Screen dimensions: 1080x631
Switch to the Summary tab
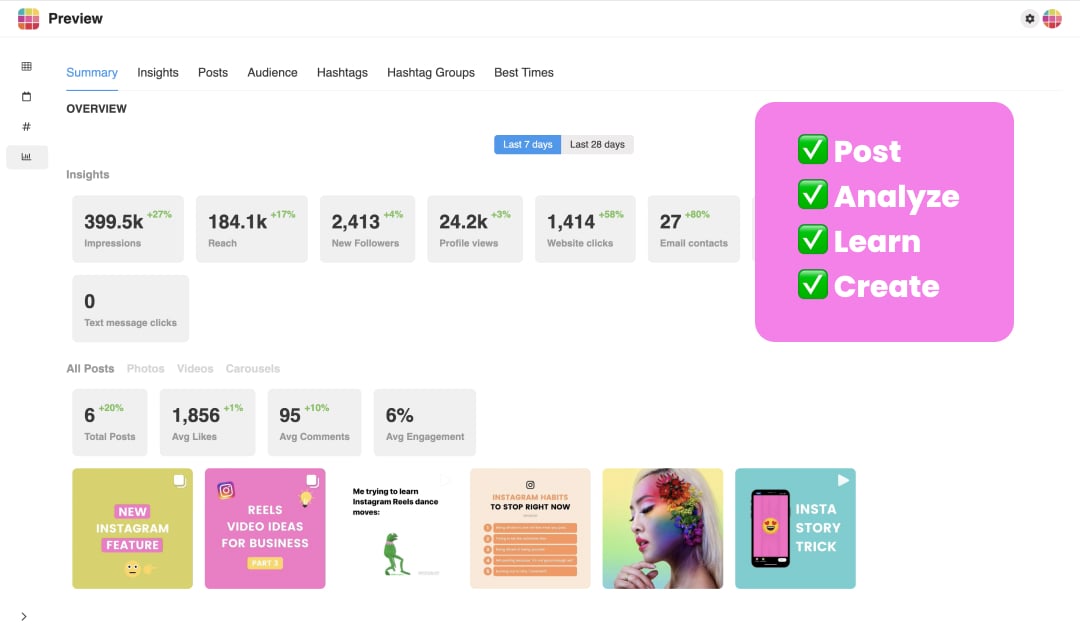(92, 72)
